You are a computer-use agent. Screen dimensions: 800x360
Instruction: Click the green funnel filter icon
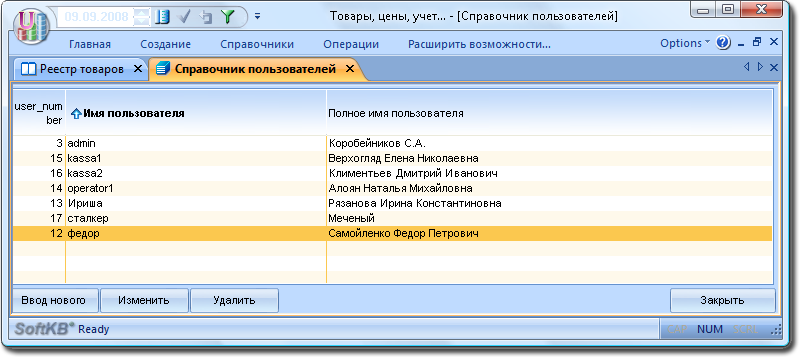227,17
